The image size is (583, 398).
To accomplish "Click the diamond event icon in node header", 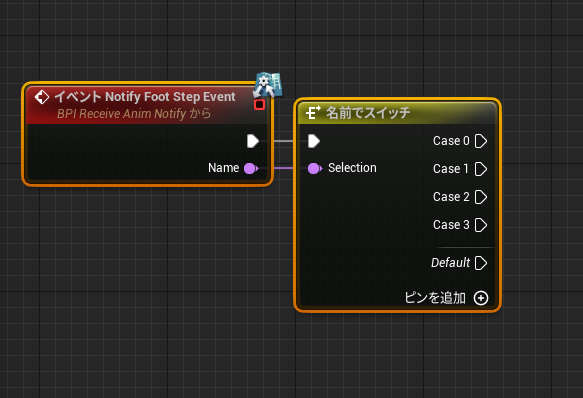I will (x=42, y=97).
